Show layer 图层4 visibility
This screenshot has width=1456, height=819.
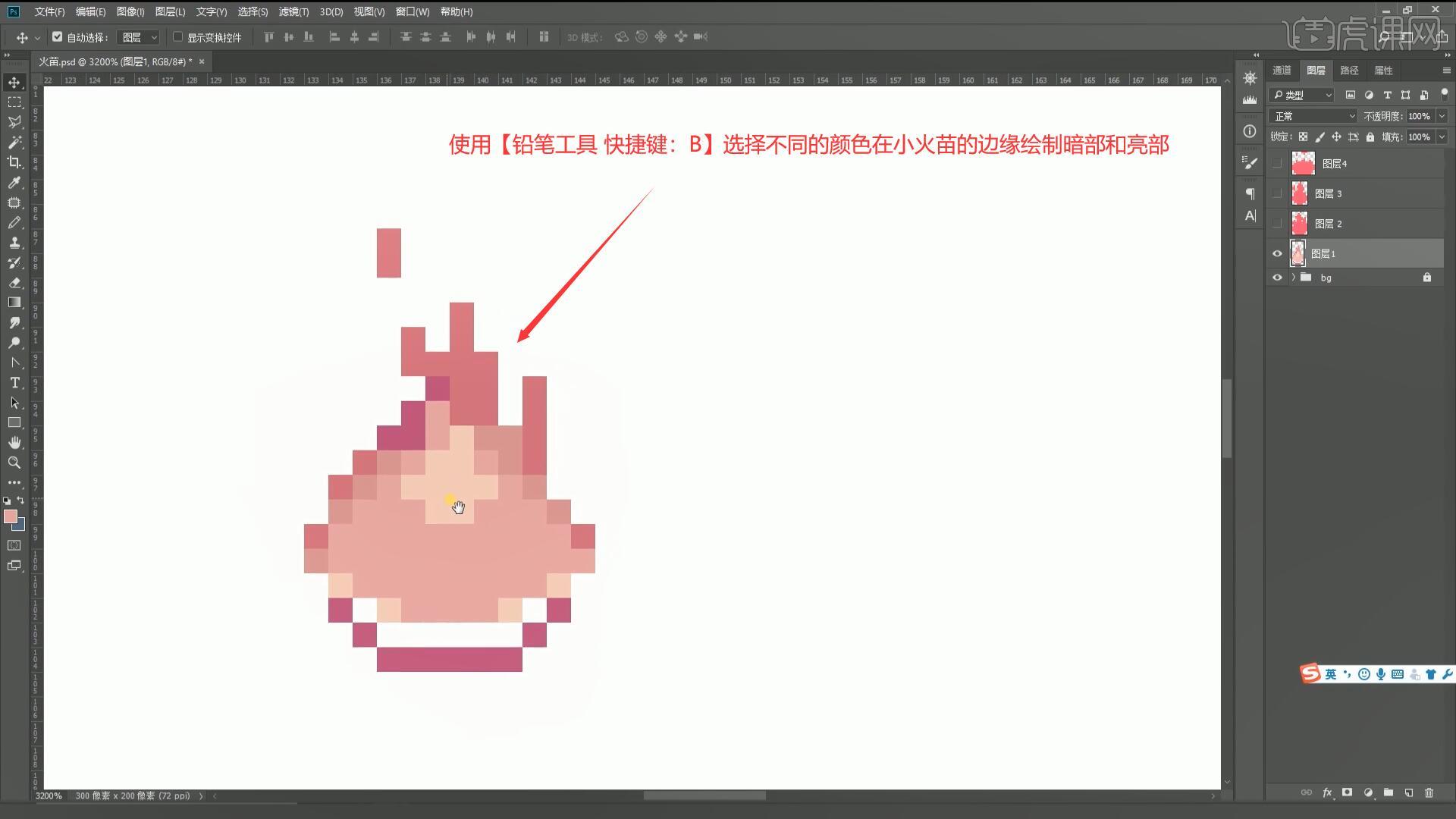(x=1277, y=164)
